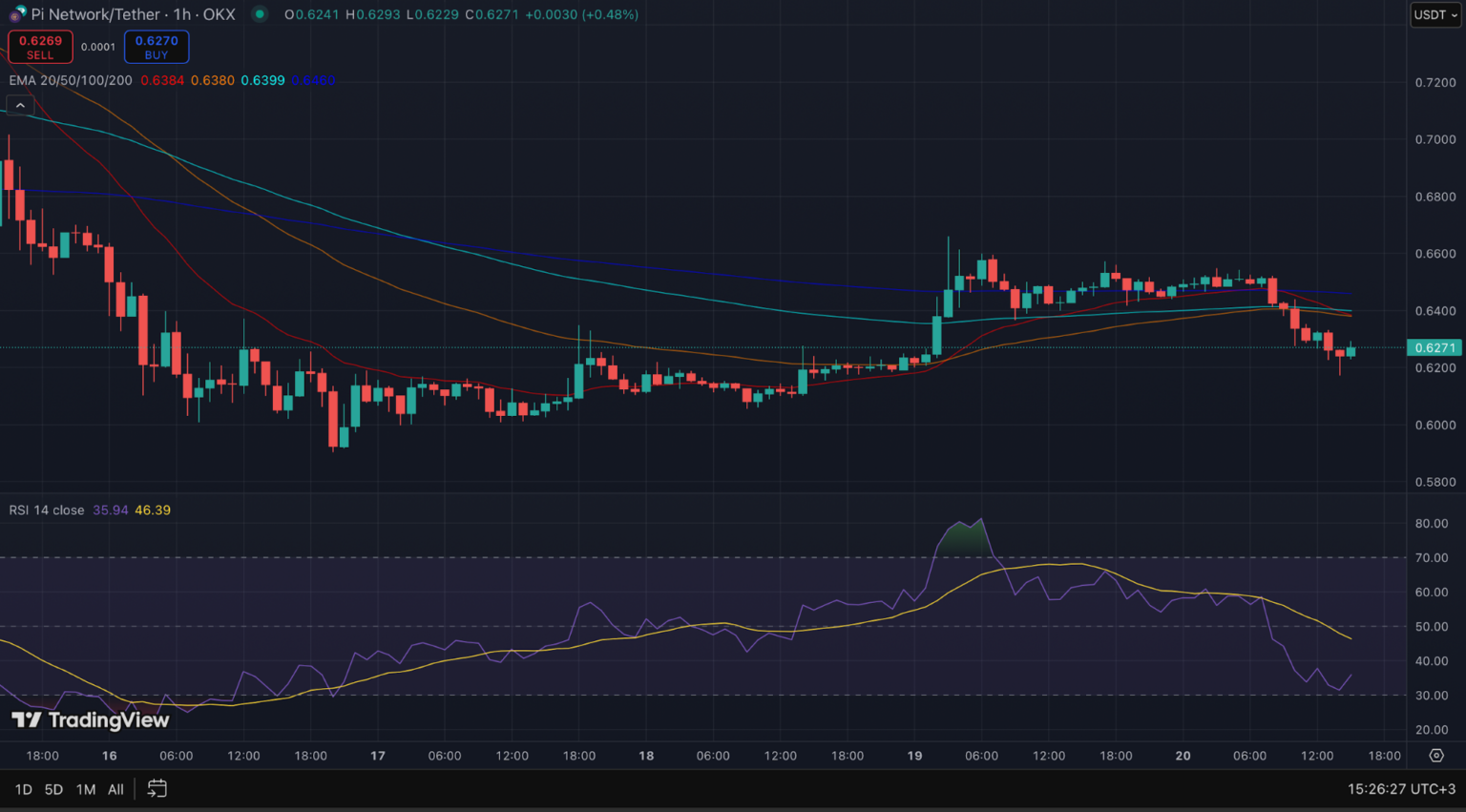
Task: Click the 19 date marker on time axis
Action: (x=914, y=756)
